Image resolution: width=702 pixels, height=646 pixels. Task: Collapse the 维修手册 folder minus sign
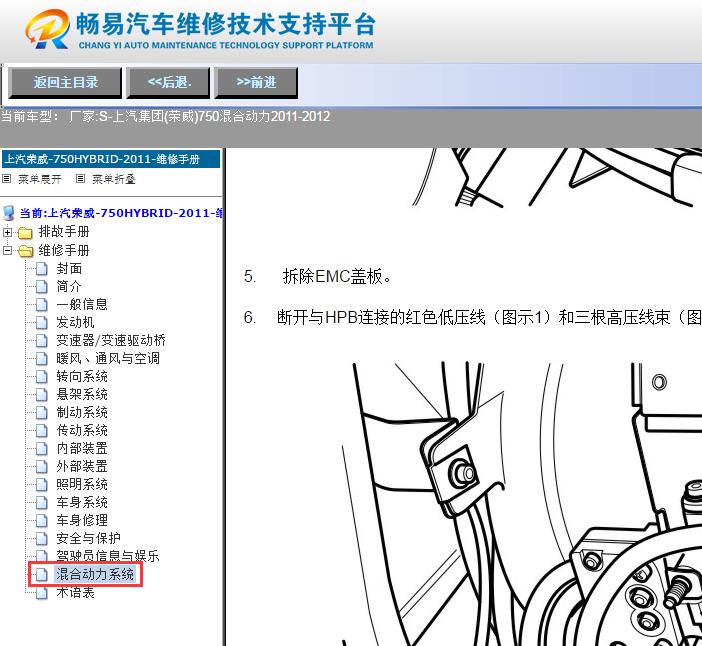7,250
